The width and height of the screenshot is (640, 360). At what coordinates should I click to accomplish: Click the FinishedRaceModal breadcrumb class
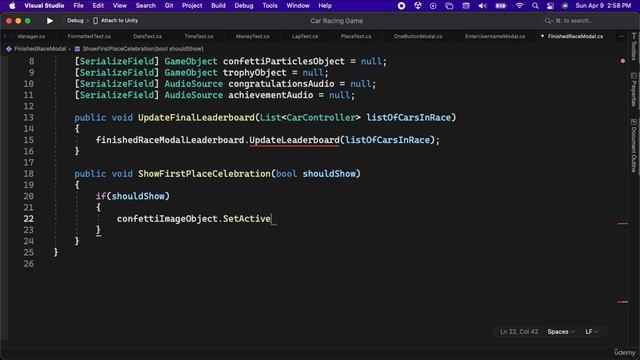pos(40,49)
